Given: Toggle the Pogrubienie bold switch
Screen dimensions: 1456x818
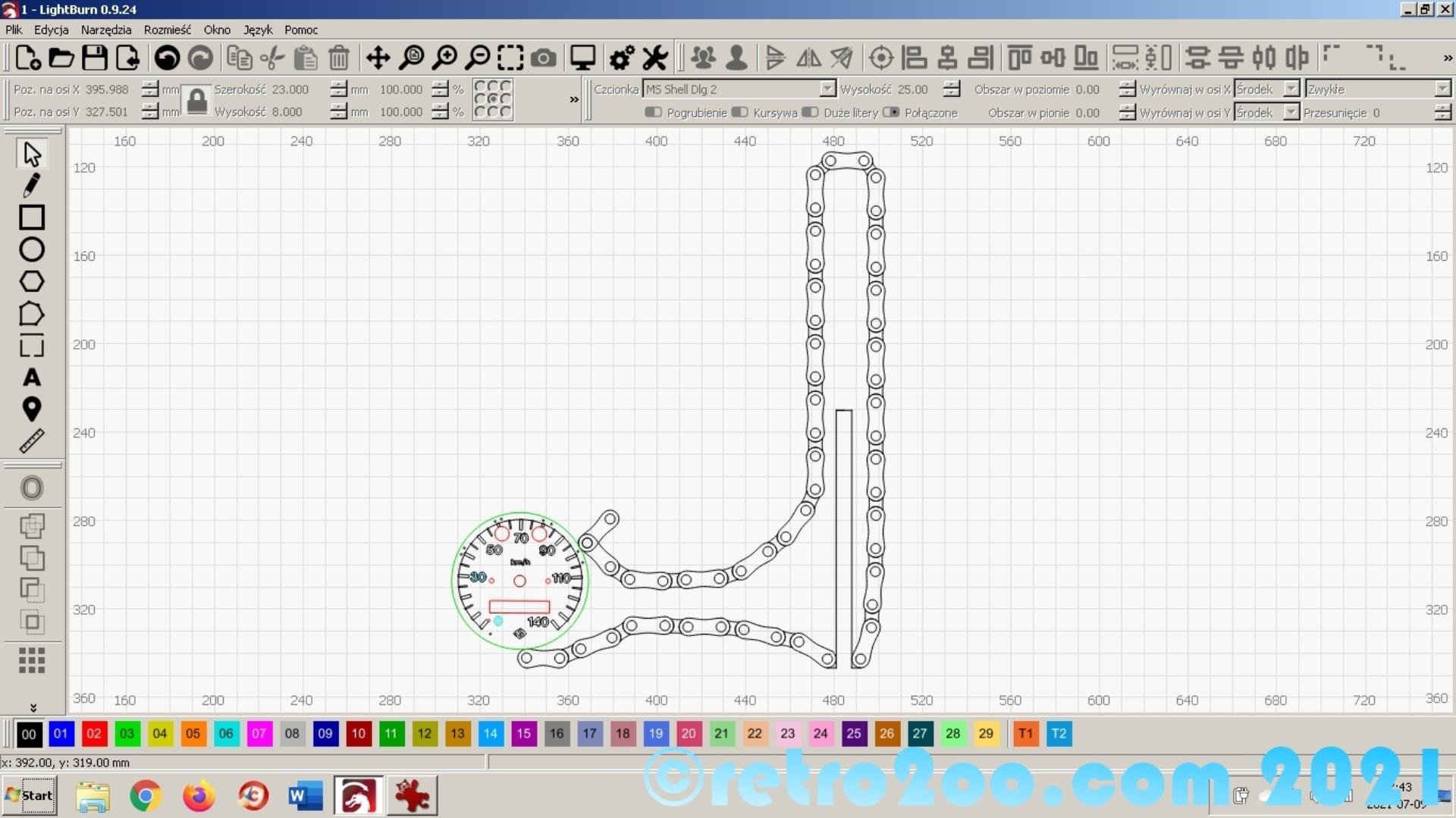Looking at the screenshot, I should 652,112.
